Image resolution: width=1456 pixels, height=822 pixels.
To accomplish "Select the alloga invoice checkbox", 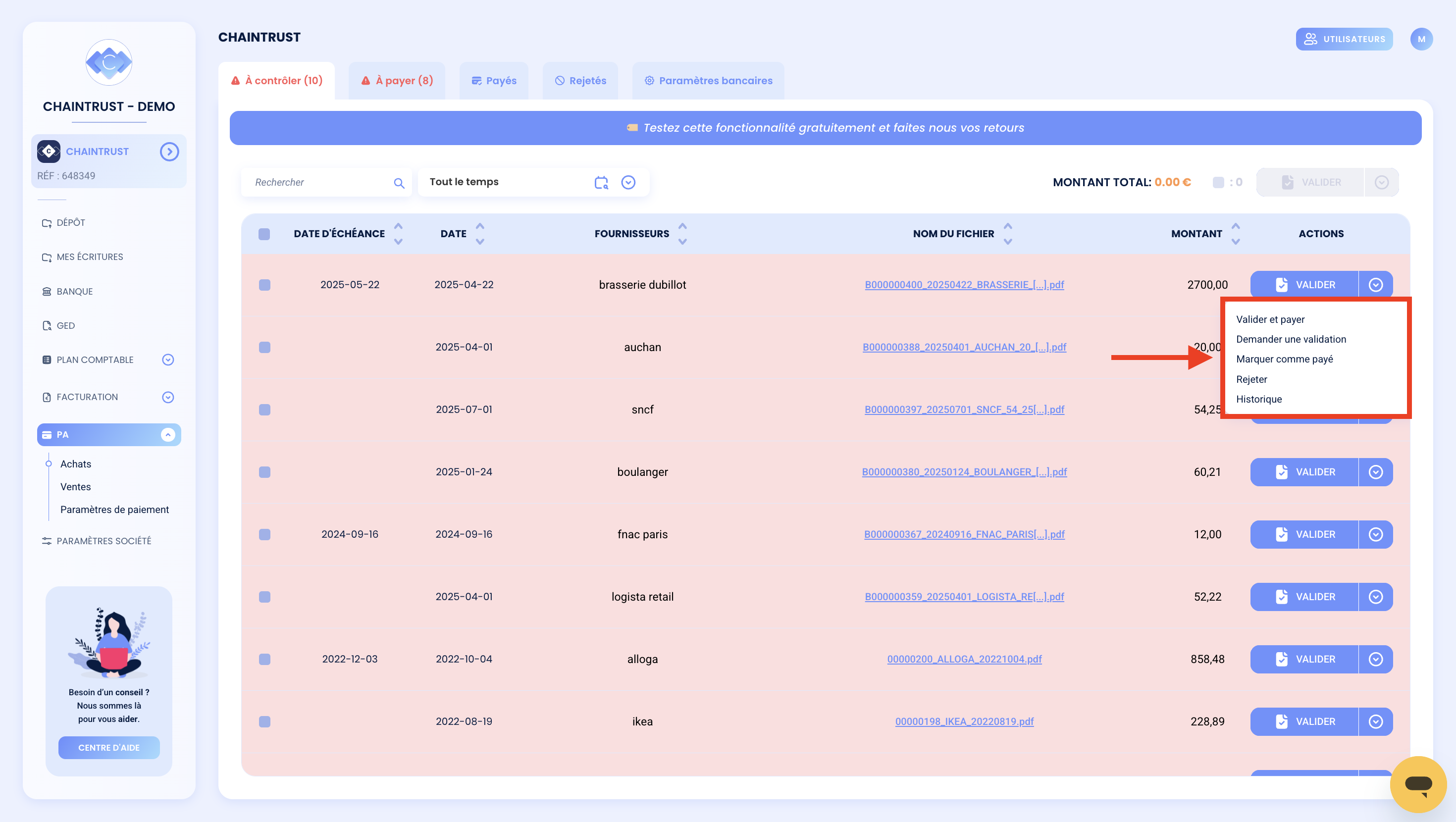I will [264, 659].
